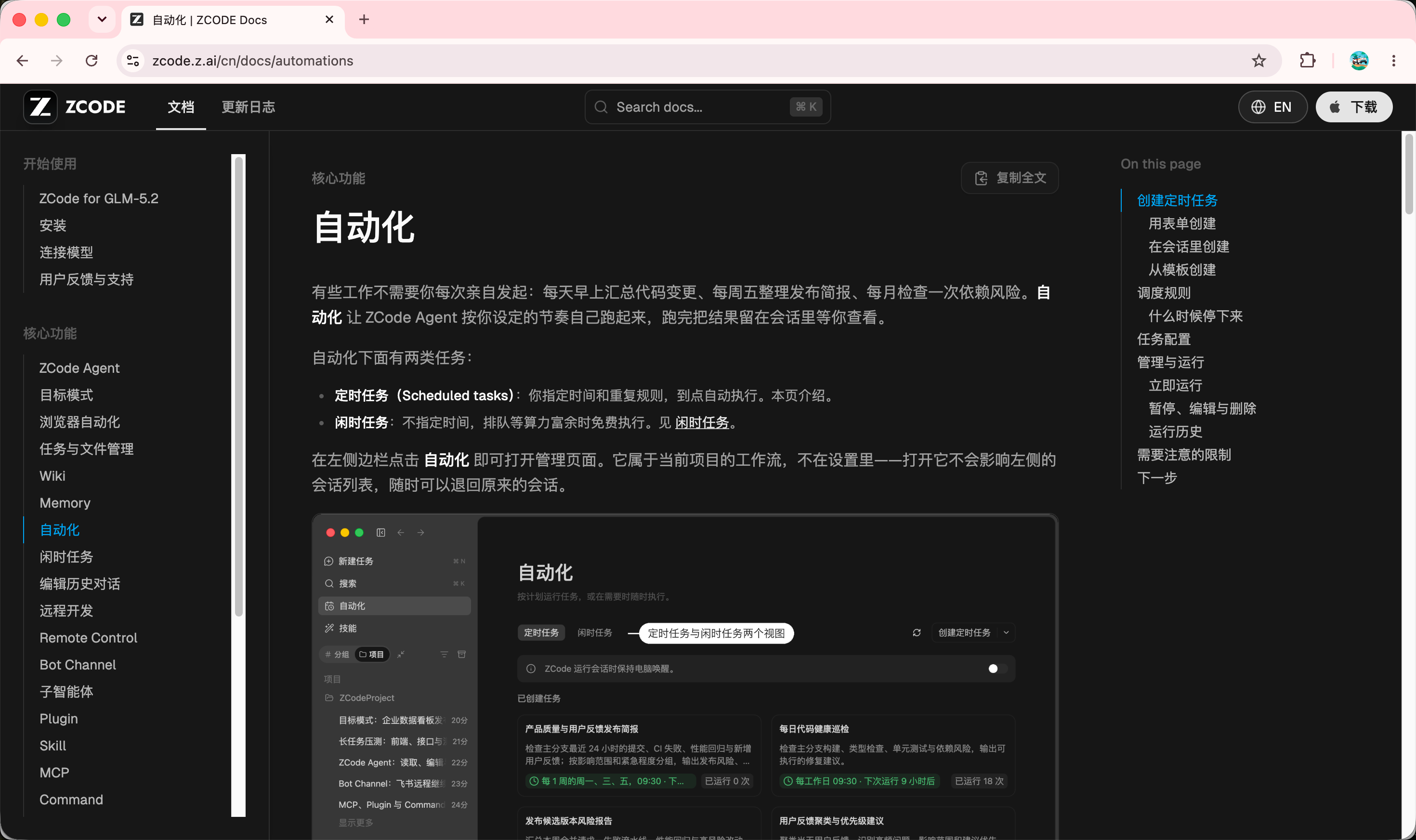
Task: Select the 分组 grouping toggle
Action: pyautogui.click(x=337, y=655)
